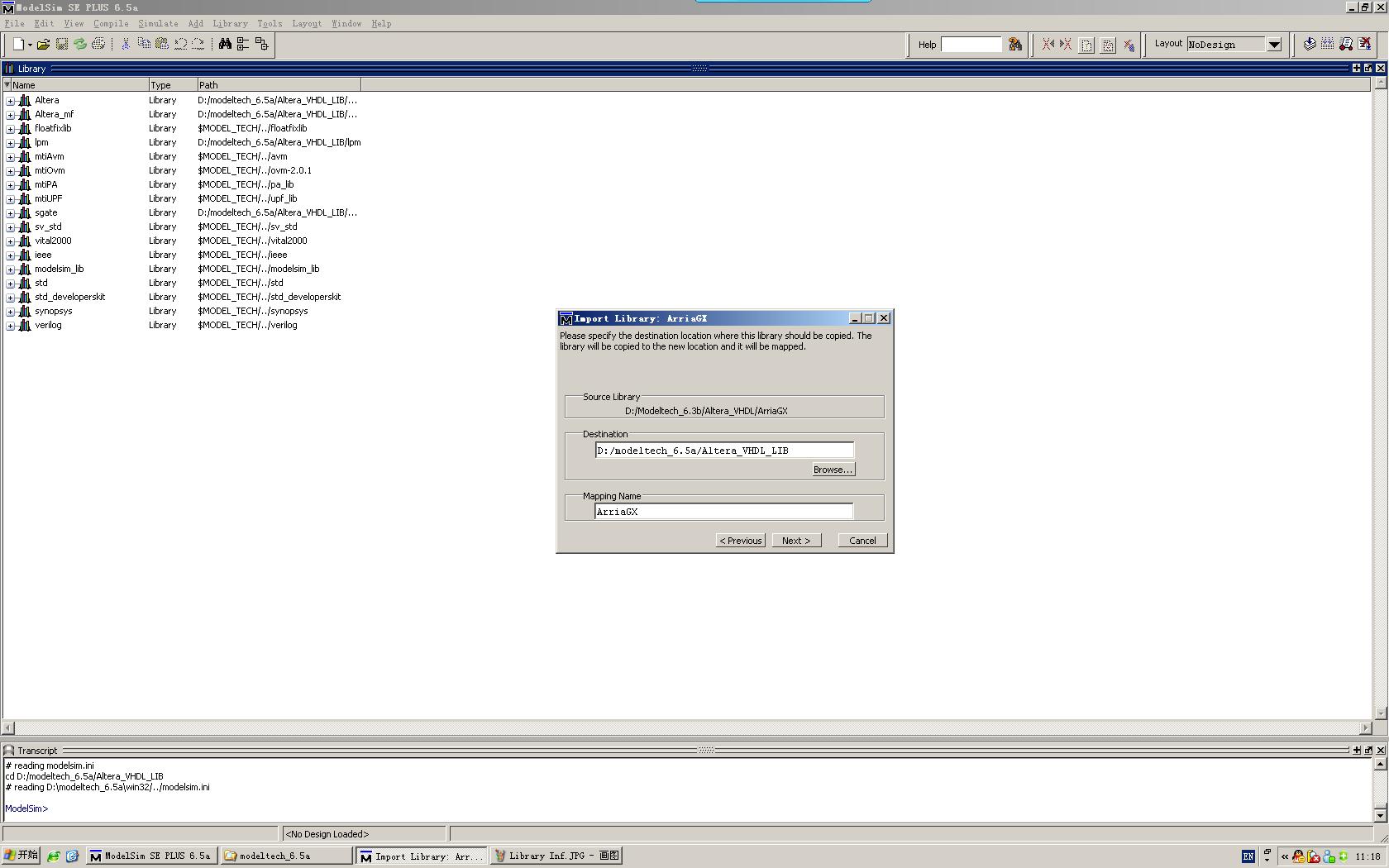The image size is (1389, 868).
Task: Click the Simulate icon in right toolbar
Action: 1346,44
